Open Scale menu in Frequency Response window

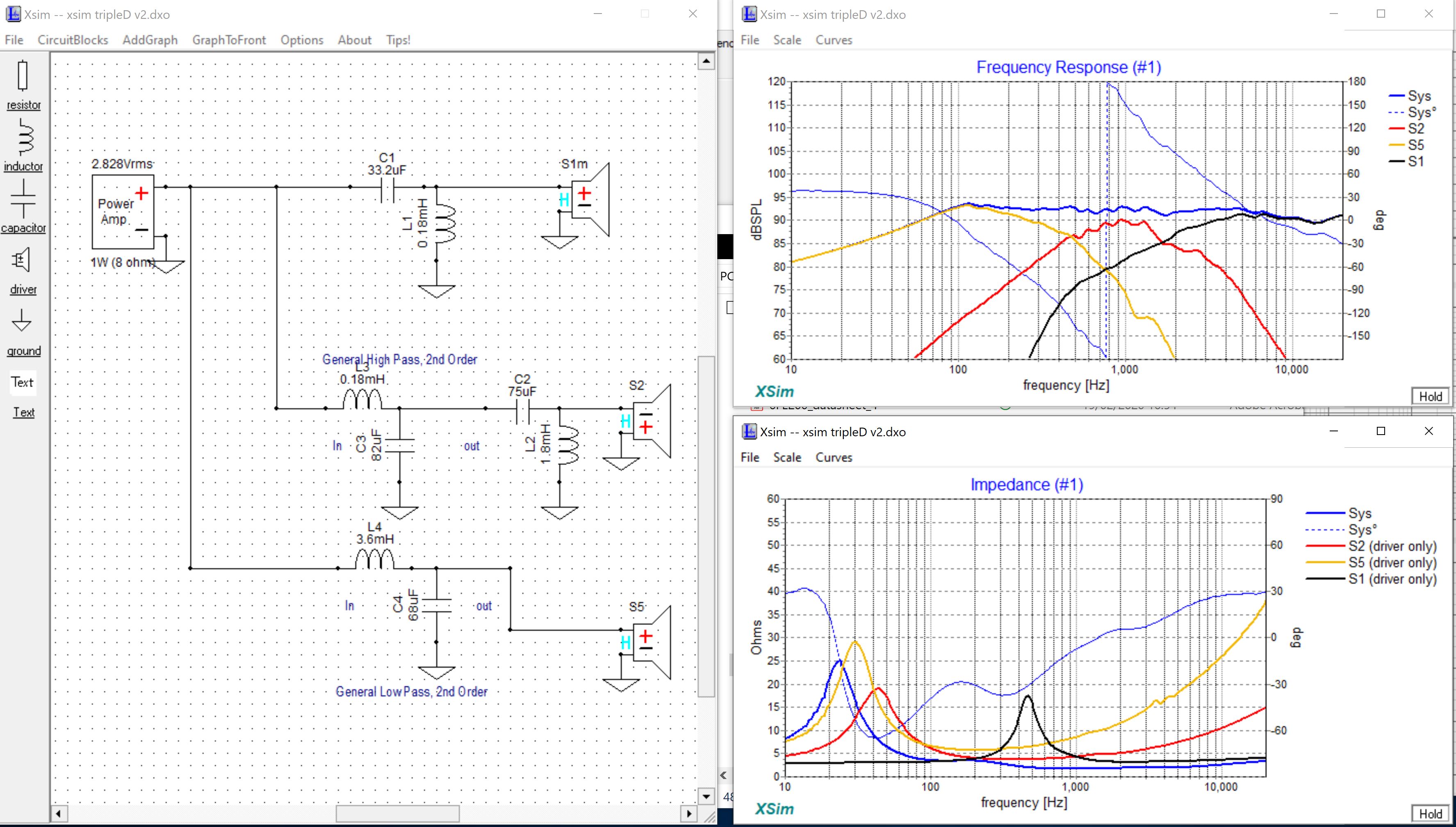[x=787, y=40]
